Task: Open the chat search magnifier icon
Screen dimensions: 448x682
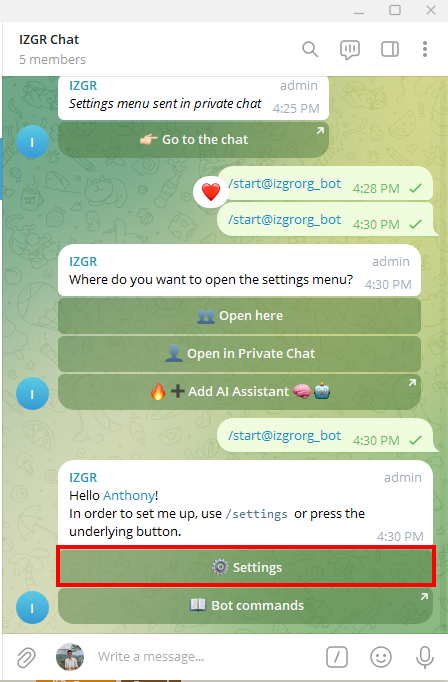Action: pyautogui.click(x=310, y=49)
